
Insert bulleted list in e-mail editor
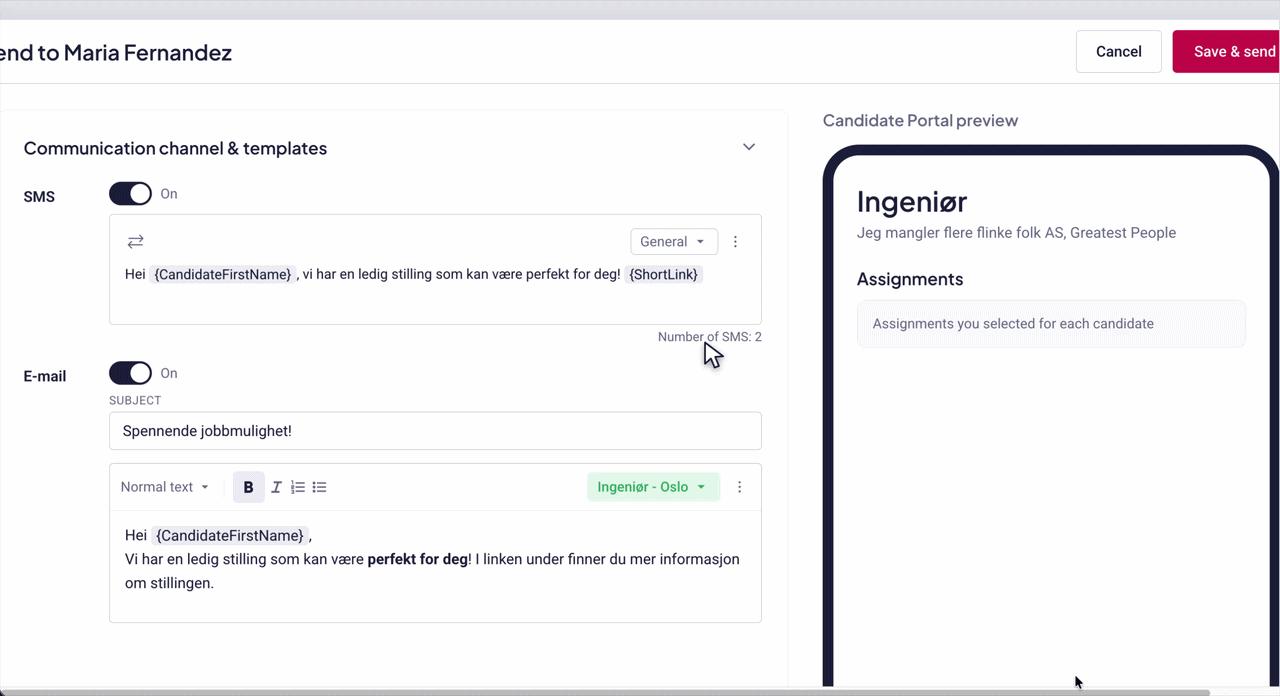point(319,487)
